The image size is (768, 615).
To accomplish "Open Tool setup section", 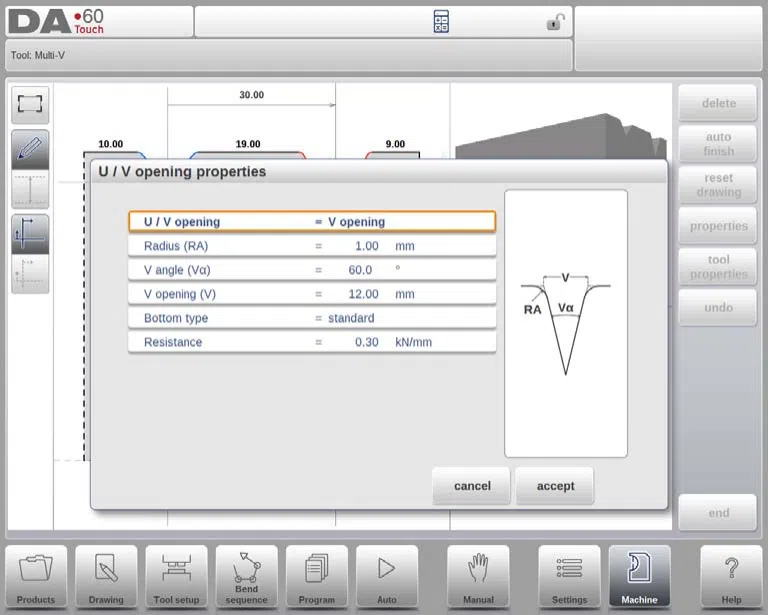I will point(176,577).
